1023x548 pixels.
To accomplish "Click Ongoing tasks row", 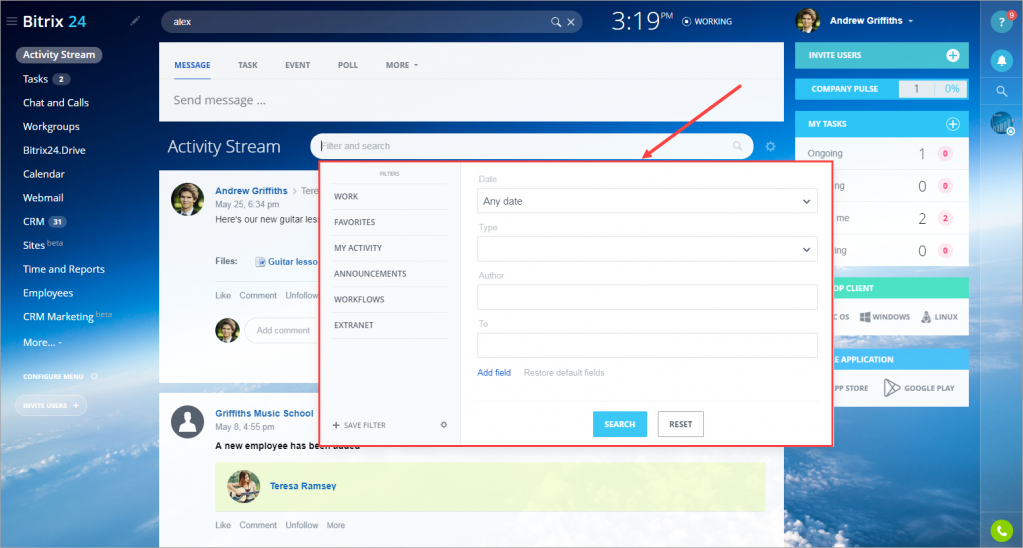I will [x=881, y=153].
